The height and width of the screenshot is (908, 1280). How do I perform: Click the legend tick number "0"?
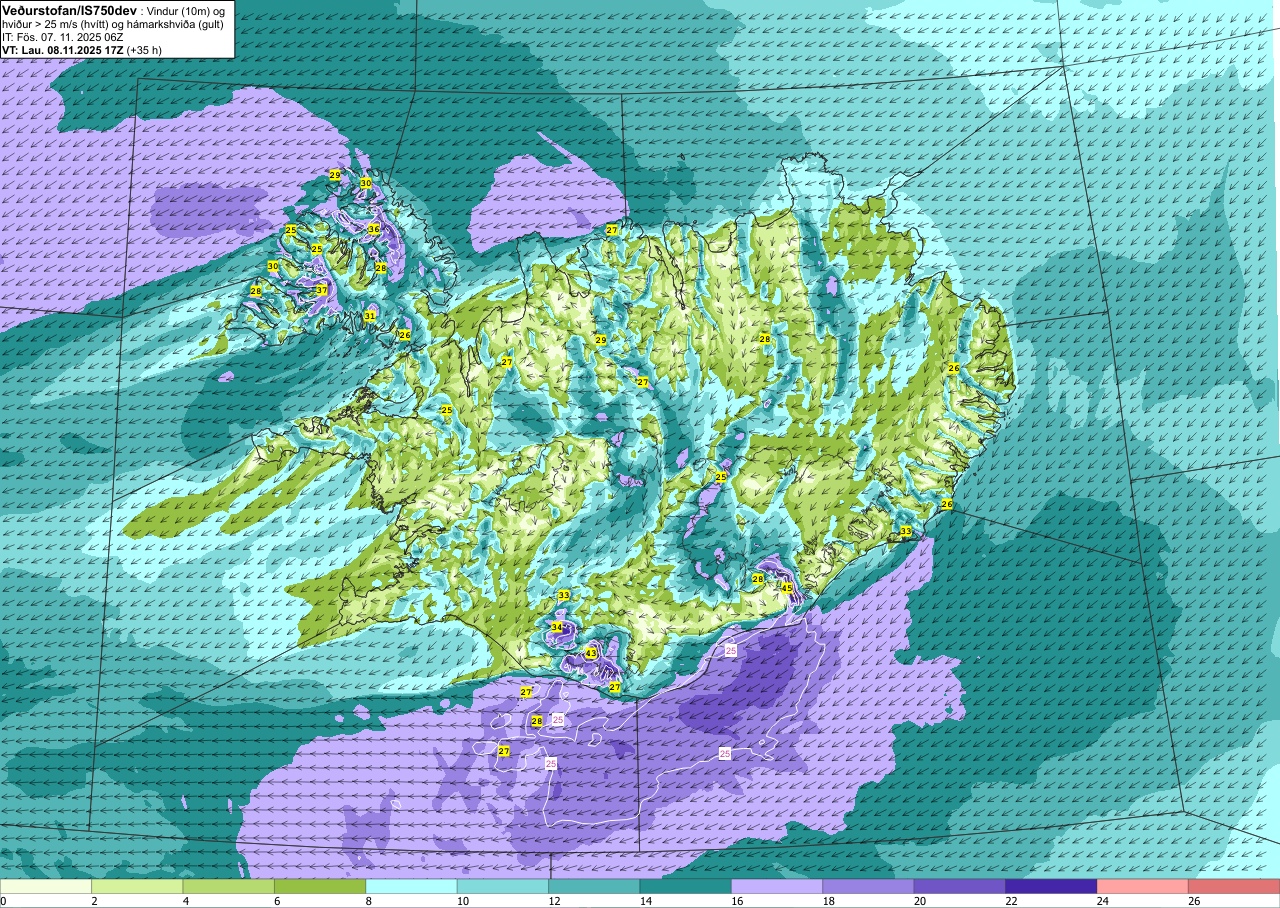[x=4, y=901]
